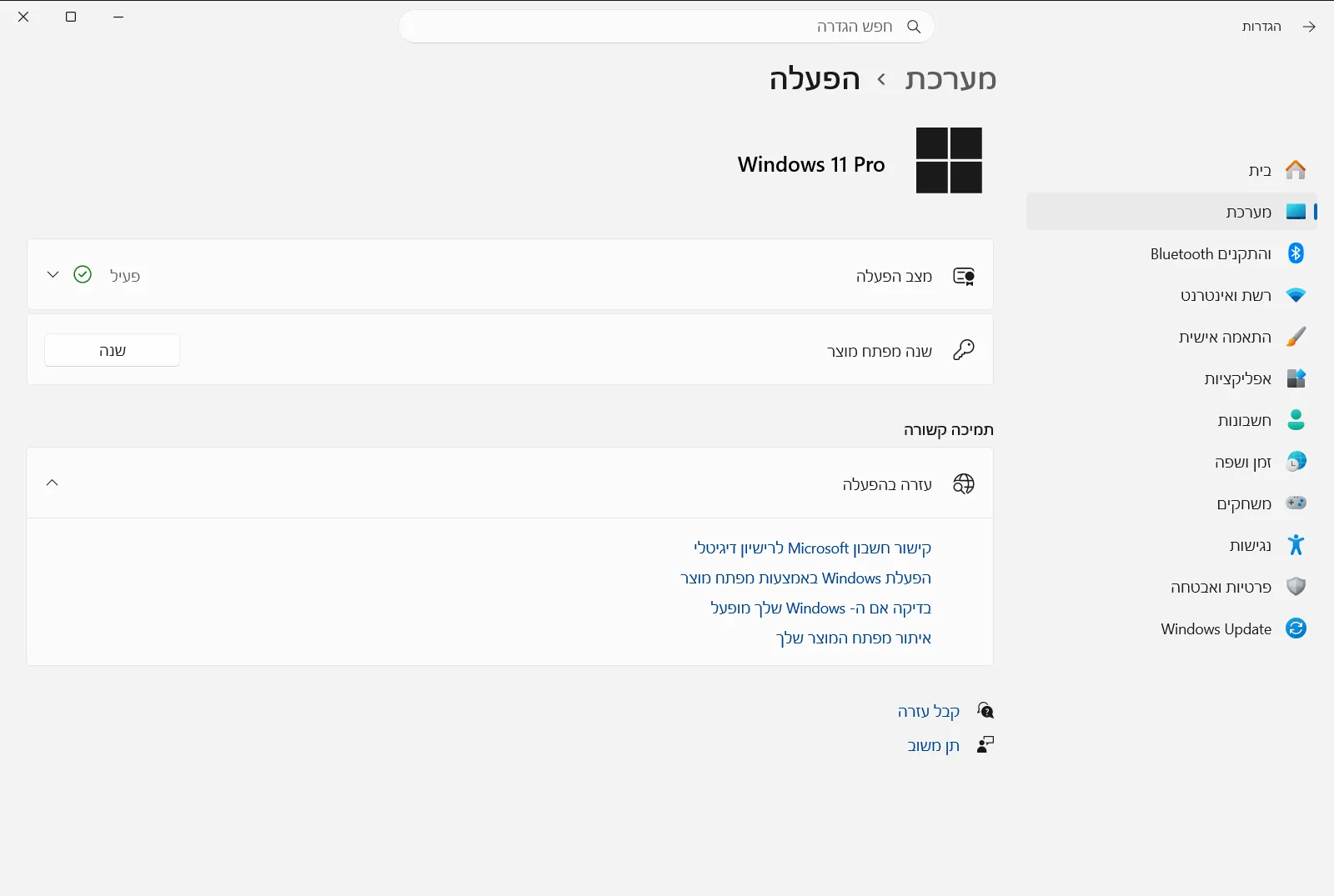
Task: Click the key icon beside שנה מפתח מוצר
Action: pos(964,350)
